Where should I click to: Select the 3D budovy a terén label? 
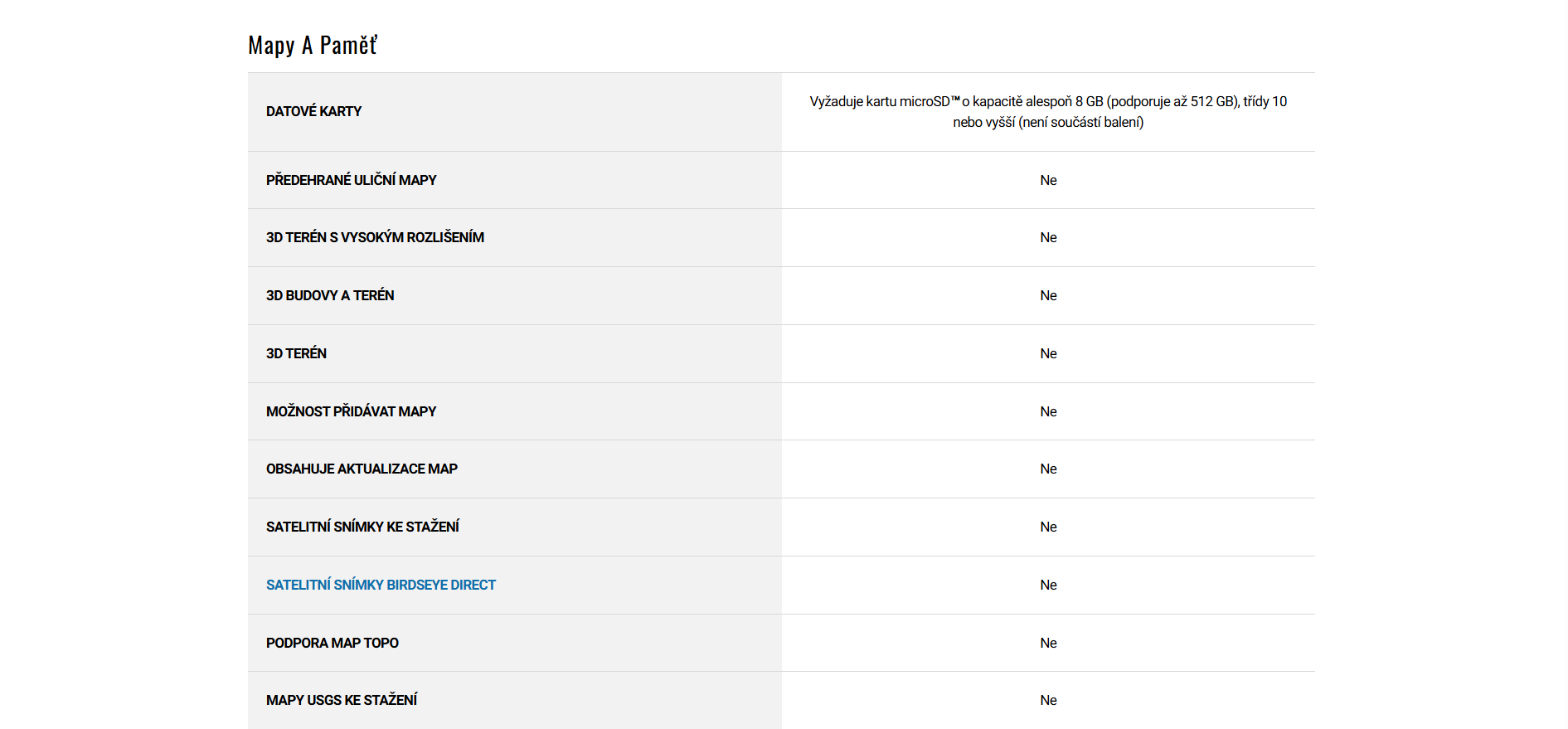coord(330,295)
